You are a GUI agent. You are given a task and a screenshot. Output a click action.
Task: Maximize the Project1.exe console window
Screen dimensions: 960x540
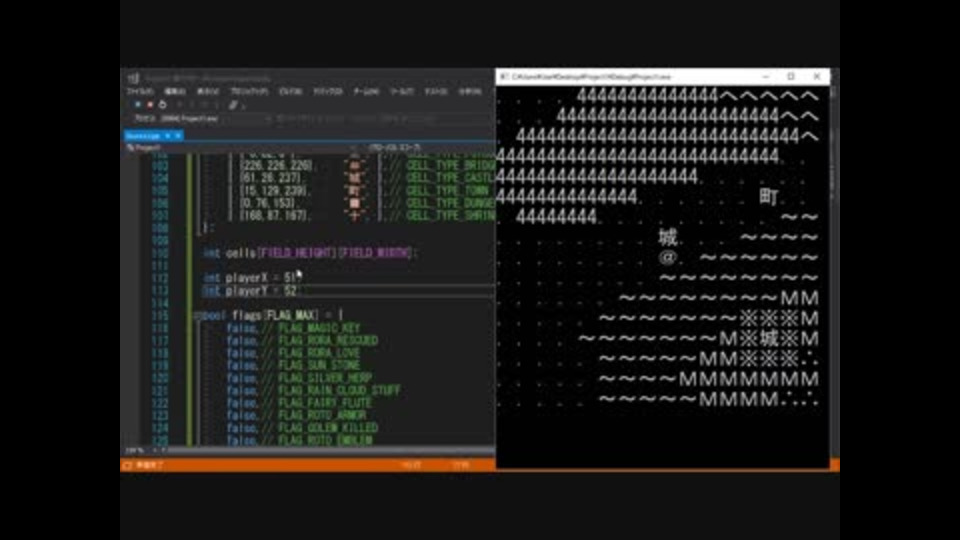(791, 77)
